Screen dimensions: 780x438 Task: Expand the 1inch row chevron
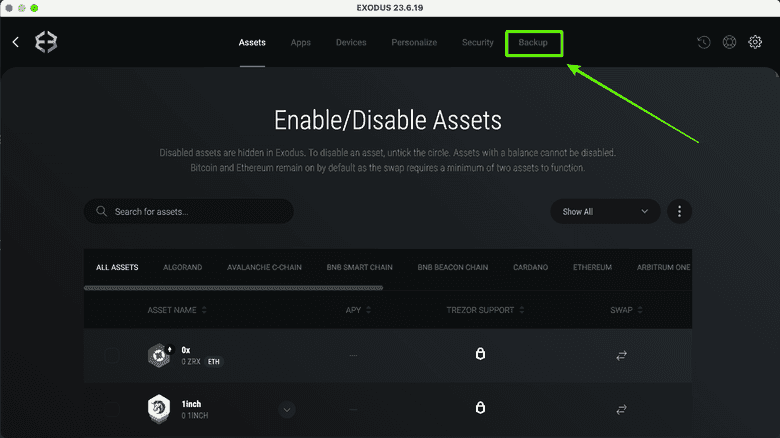tap(287, 409)
